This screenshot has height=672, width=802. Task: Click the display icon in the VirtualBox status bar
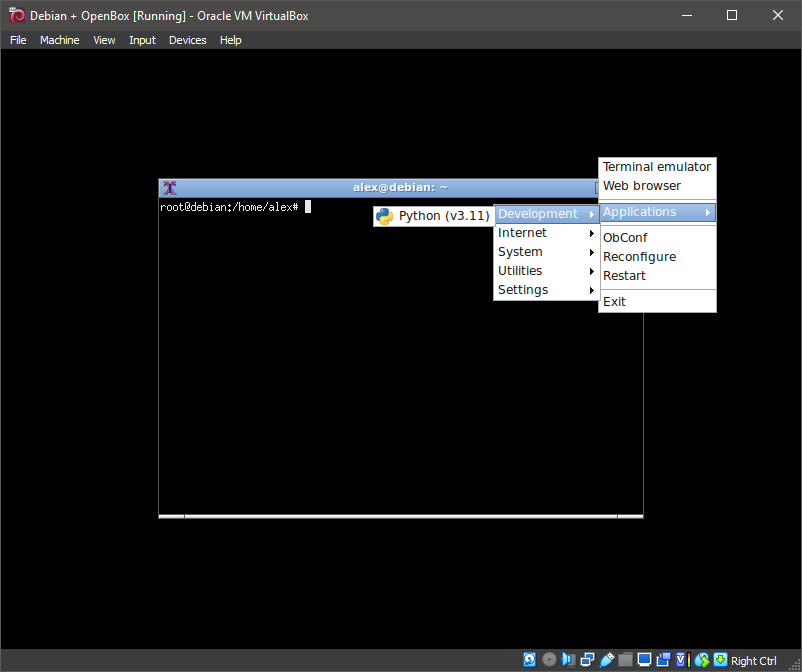pyautogui.click(x=644, y=659)
